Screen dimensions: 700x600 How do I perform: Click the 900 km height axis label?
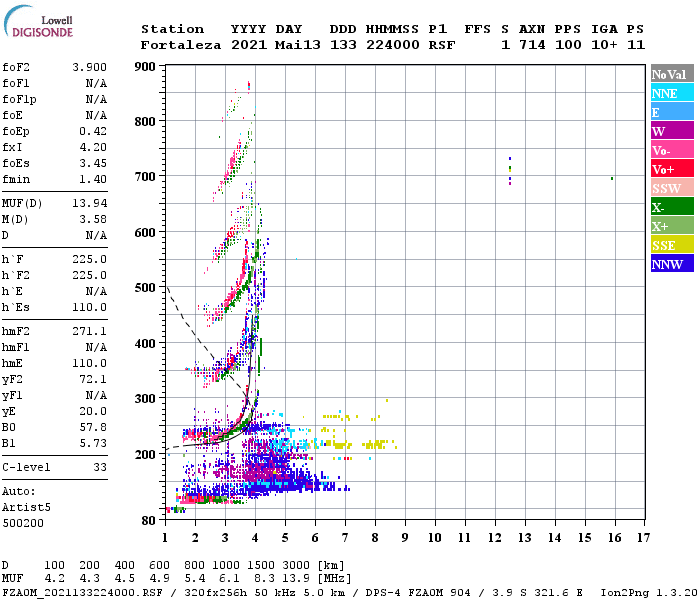coord(145,67)
